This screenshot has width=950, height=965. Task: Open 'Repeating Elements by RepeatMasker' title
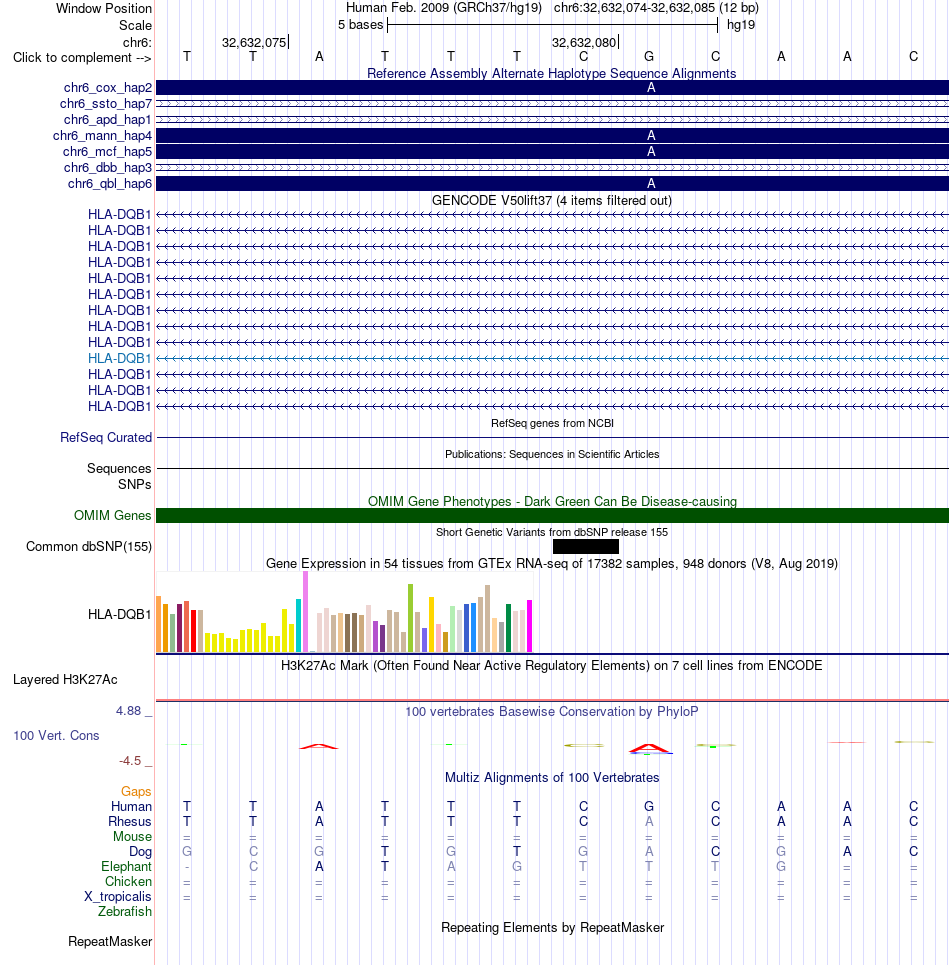(552, 927)
